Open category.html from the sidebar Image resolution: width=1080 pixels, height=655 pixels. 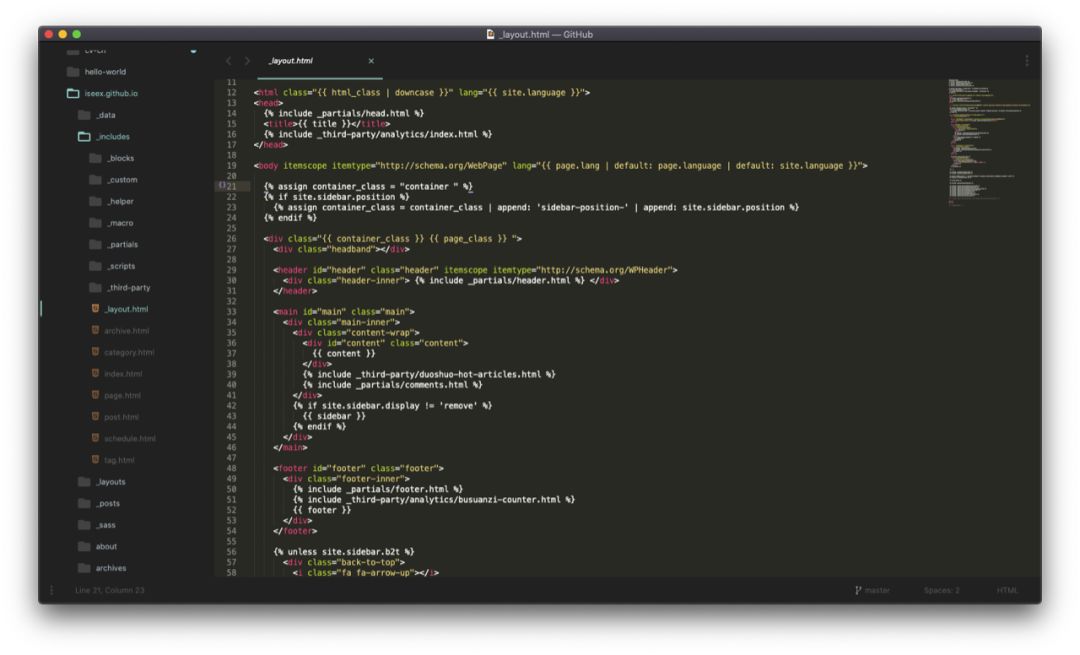click(129, 352)
